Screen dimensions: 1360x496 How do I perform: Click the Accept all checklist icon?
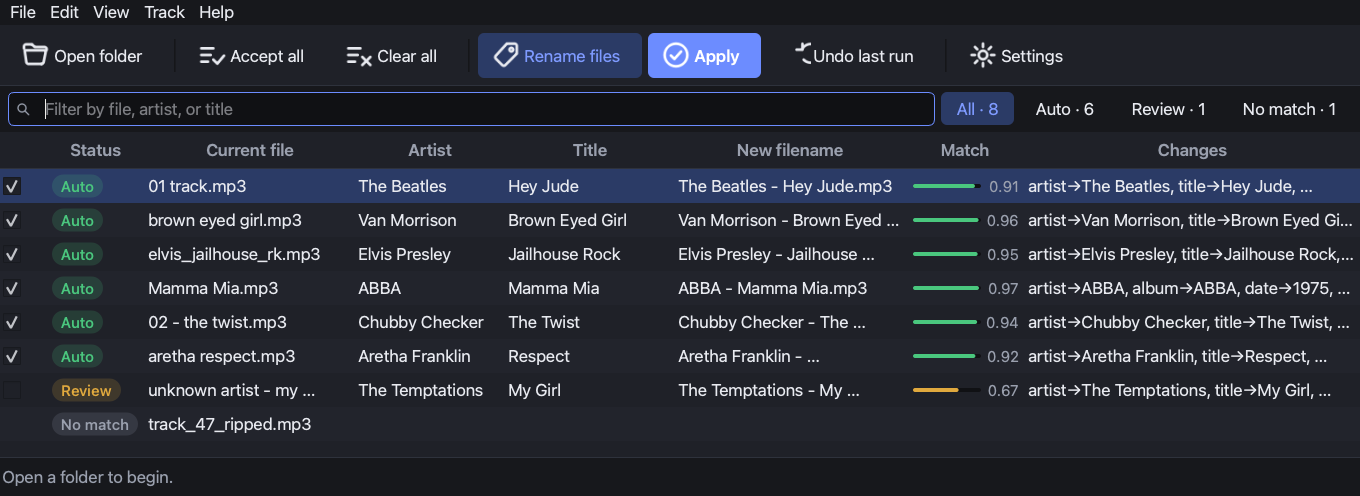[211, 56]
